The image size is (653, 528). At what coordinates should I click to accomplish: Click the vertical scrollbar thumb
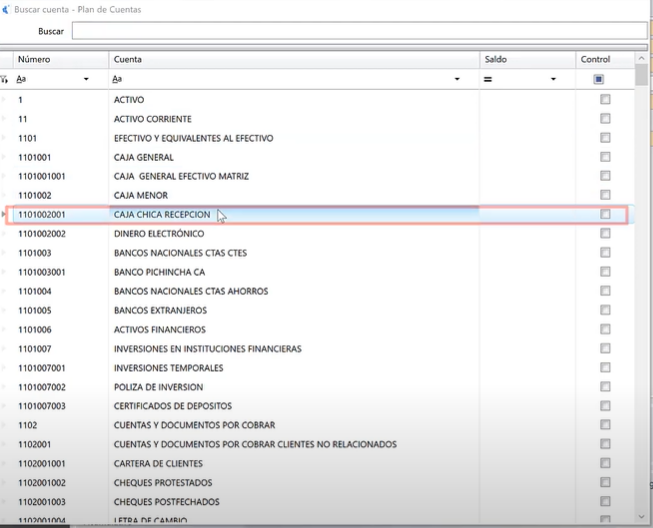641,75
